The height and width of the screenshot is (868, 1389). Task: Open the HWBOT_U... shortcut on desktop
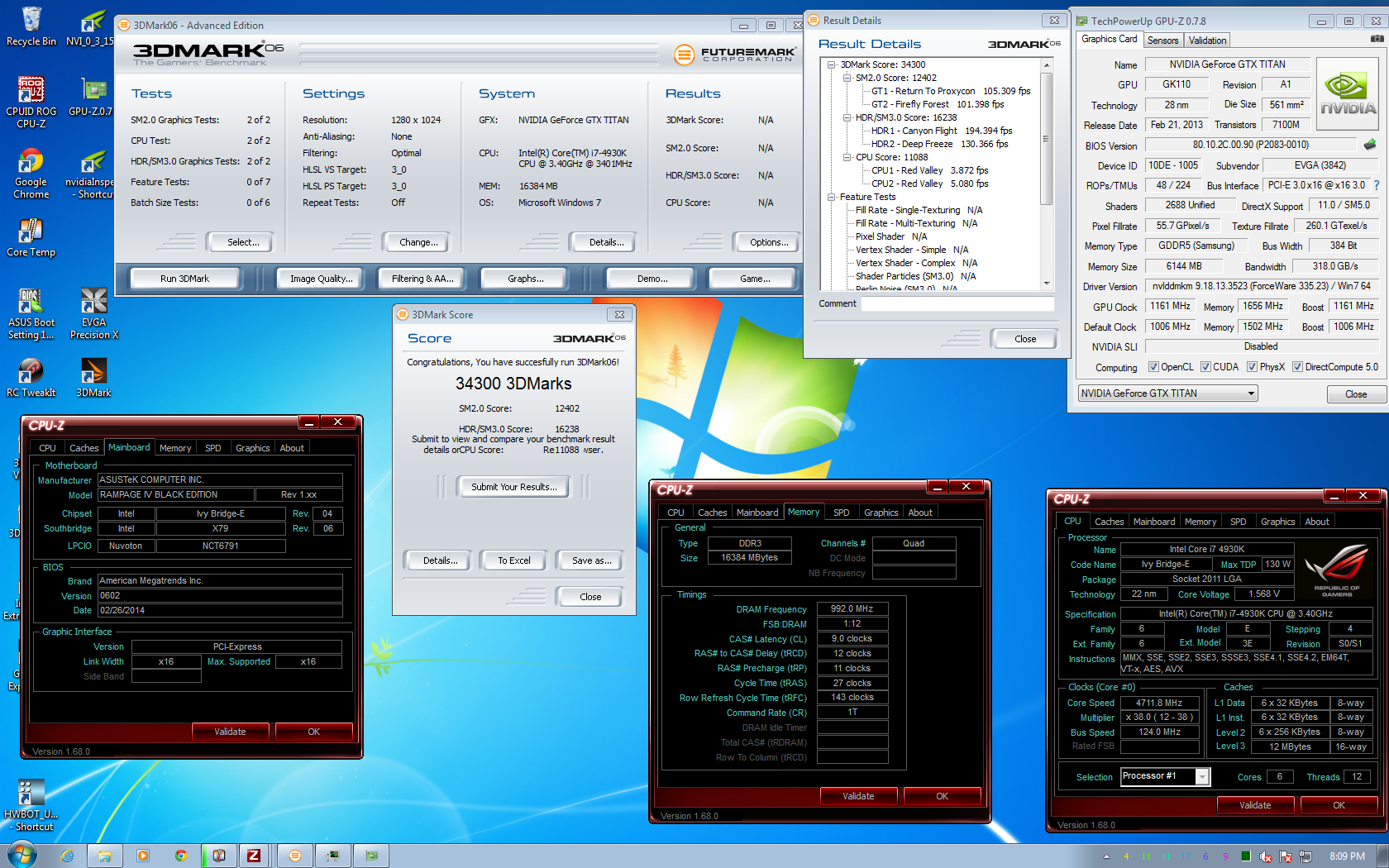tap(31, 805)
